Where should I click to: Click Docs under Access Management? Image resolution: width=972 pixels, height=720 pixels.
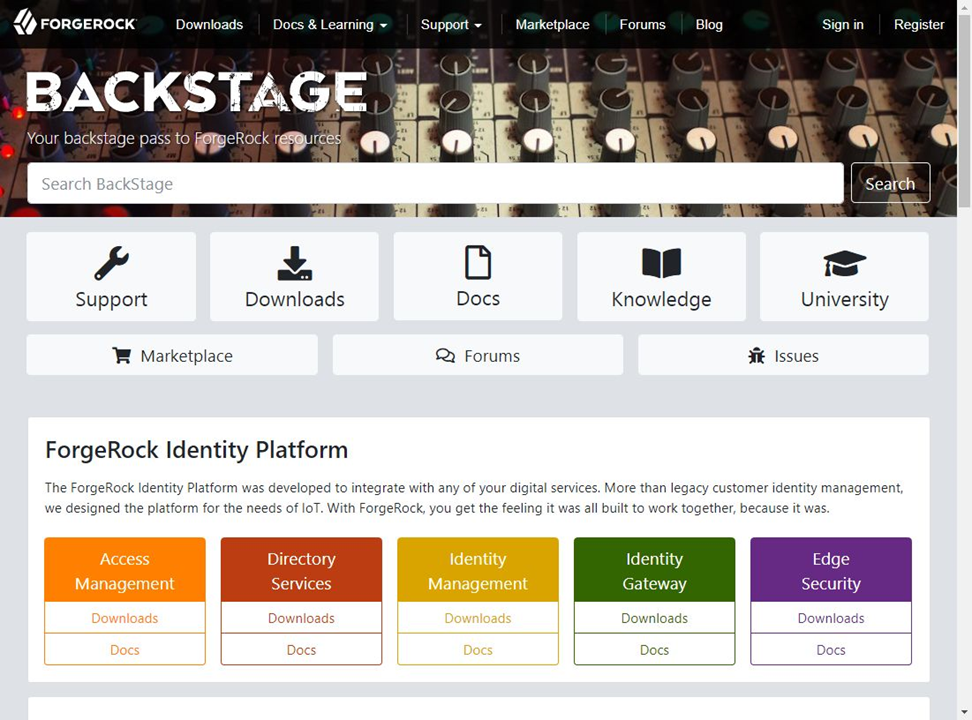[x=125, y=650]
